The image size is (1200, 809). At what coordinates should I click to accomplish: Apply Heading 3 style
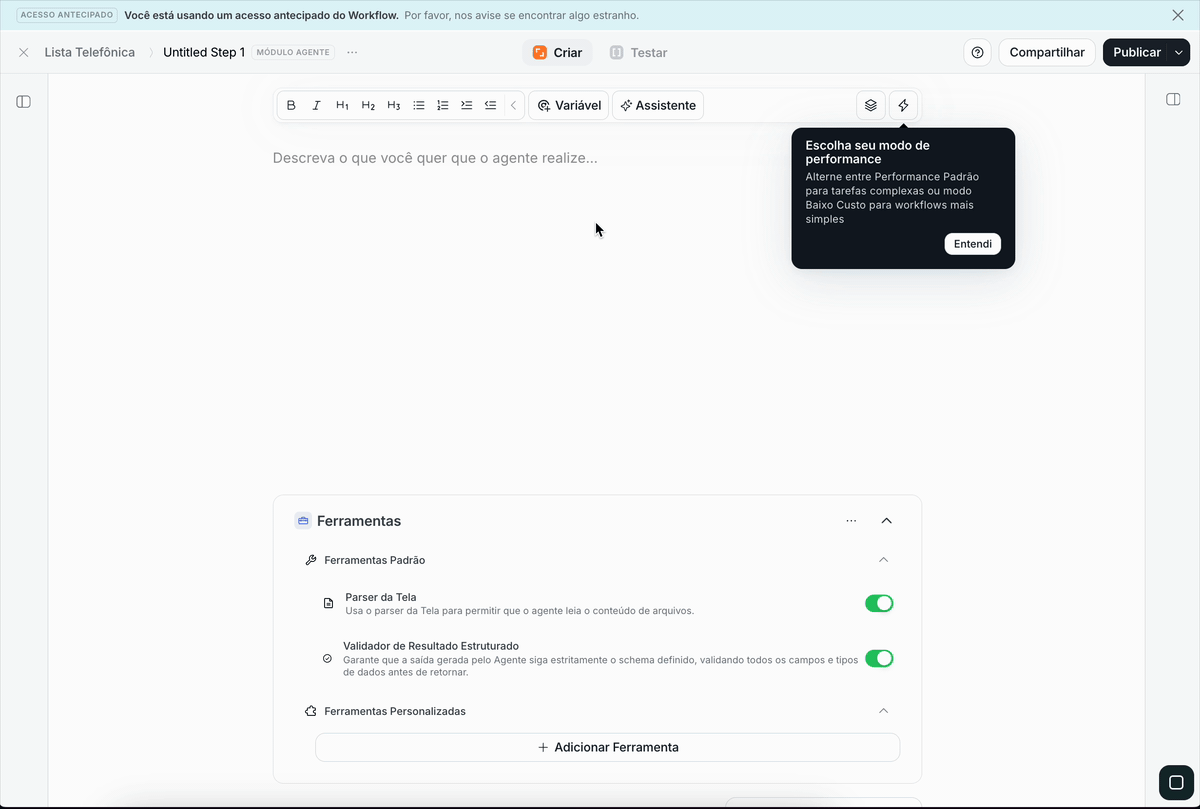tap(393, 105)
